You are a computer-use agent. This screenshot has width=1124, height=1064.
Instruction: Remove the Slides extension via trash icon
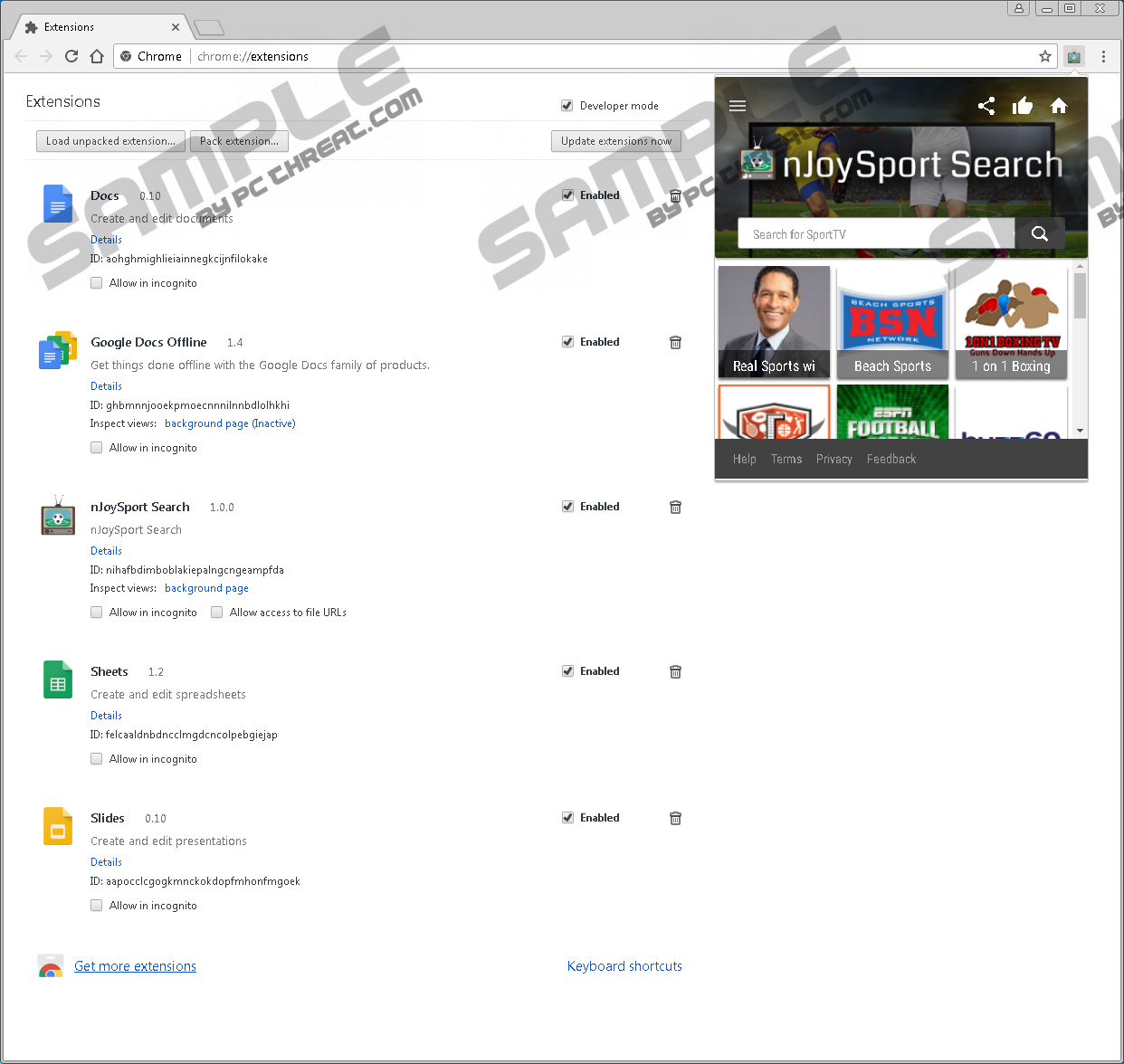click(x=675, y=818)
